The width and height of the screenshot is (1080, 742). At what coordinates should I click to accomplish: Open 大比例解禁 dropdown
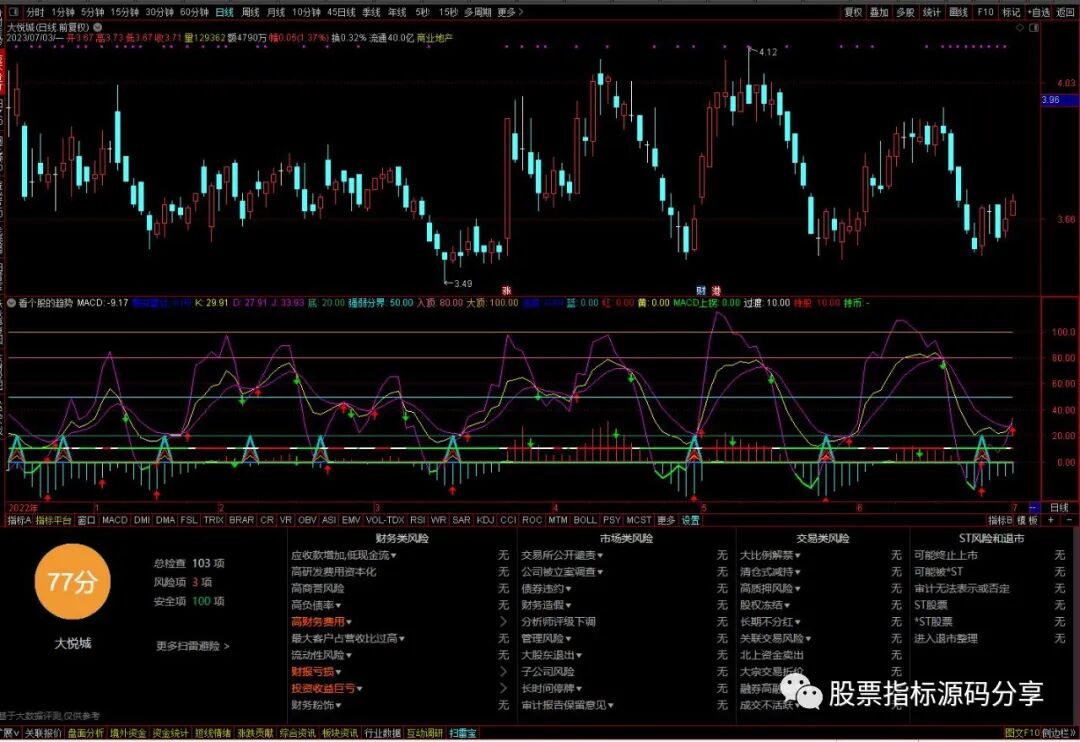[770, 555]
